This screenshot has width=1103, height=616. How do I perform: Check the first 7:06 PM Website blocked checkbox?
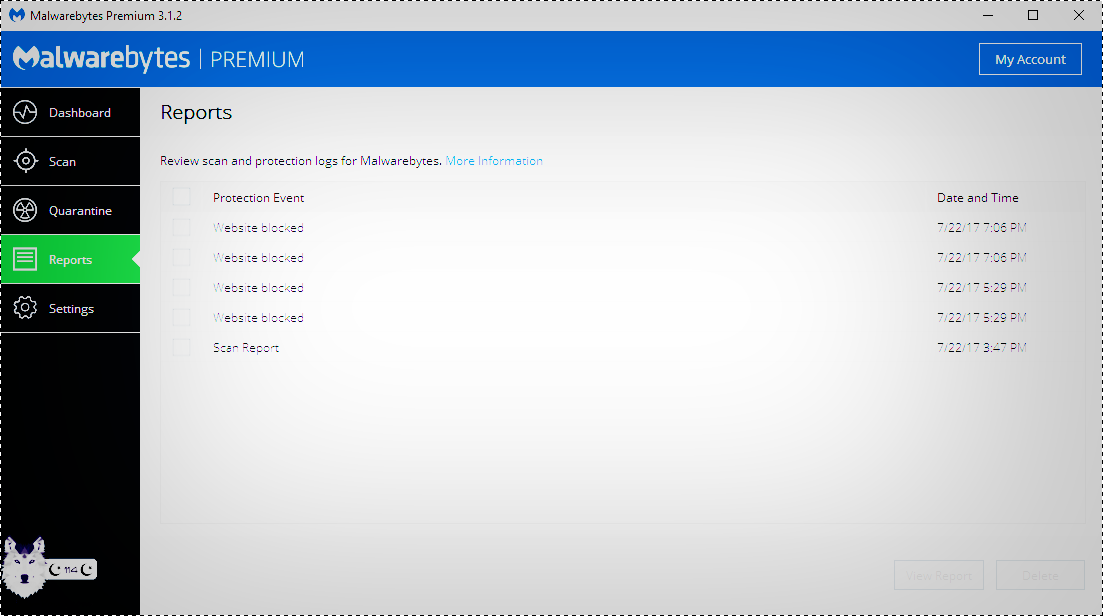[181, 228]
